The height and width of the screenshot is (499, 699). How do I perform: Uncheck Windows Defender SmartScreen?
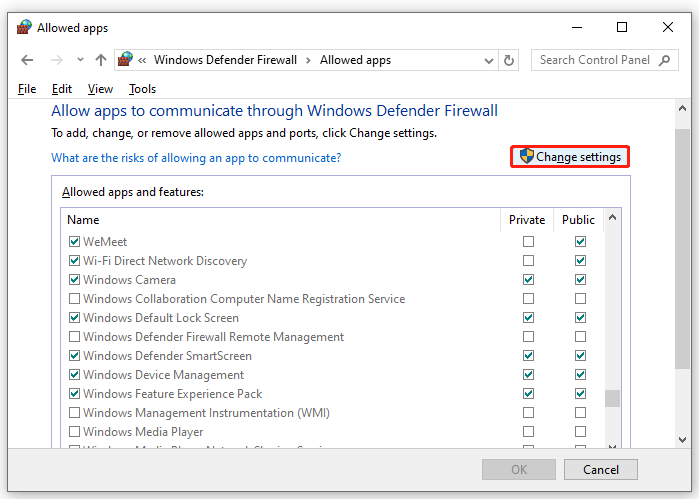[74, 355]
